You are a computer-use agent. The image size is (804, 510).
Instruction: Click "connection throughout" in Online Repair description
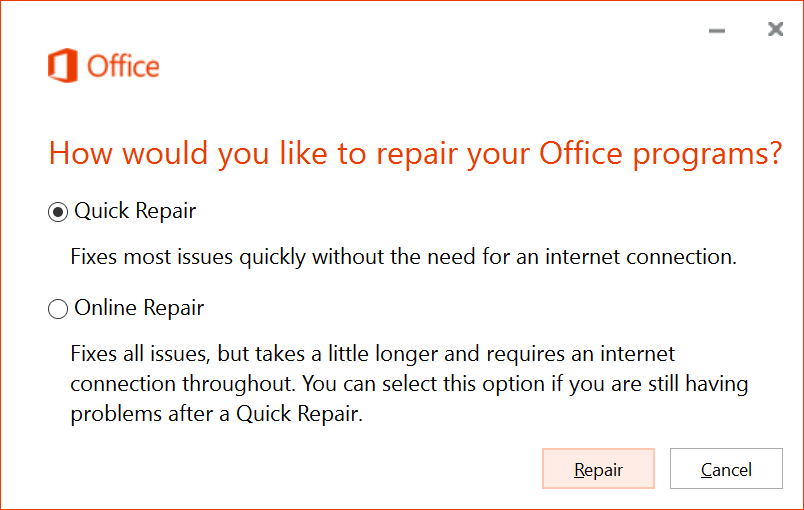pos(168,384)
